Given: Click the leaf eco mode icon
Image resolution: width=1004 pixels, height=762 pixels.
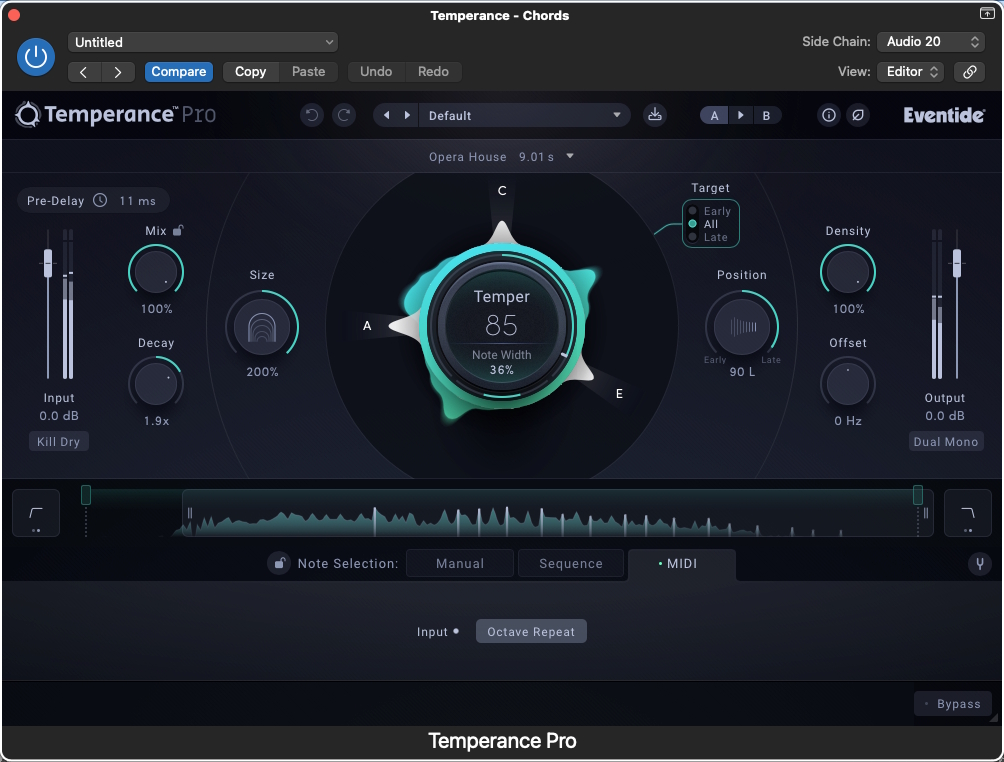Looking at the screenshot, I should point(857,115).
